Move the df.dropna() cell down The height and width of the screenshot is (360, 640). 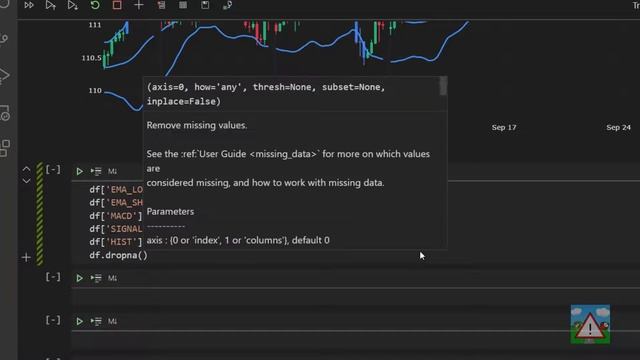coord(27,180)
